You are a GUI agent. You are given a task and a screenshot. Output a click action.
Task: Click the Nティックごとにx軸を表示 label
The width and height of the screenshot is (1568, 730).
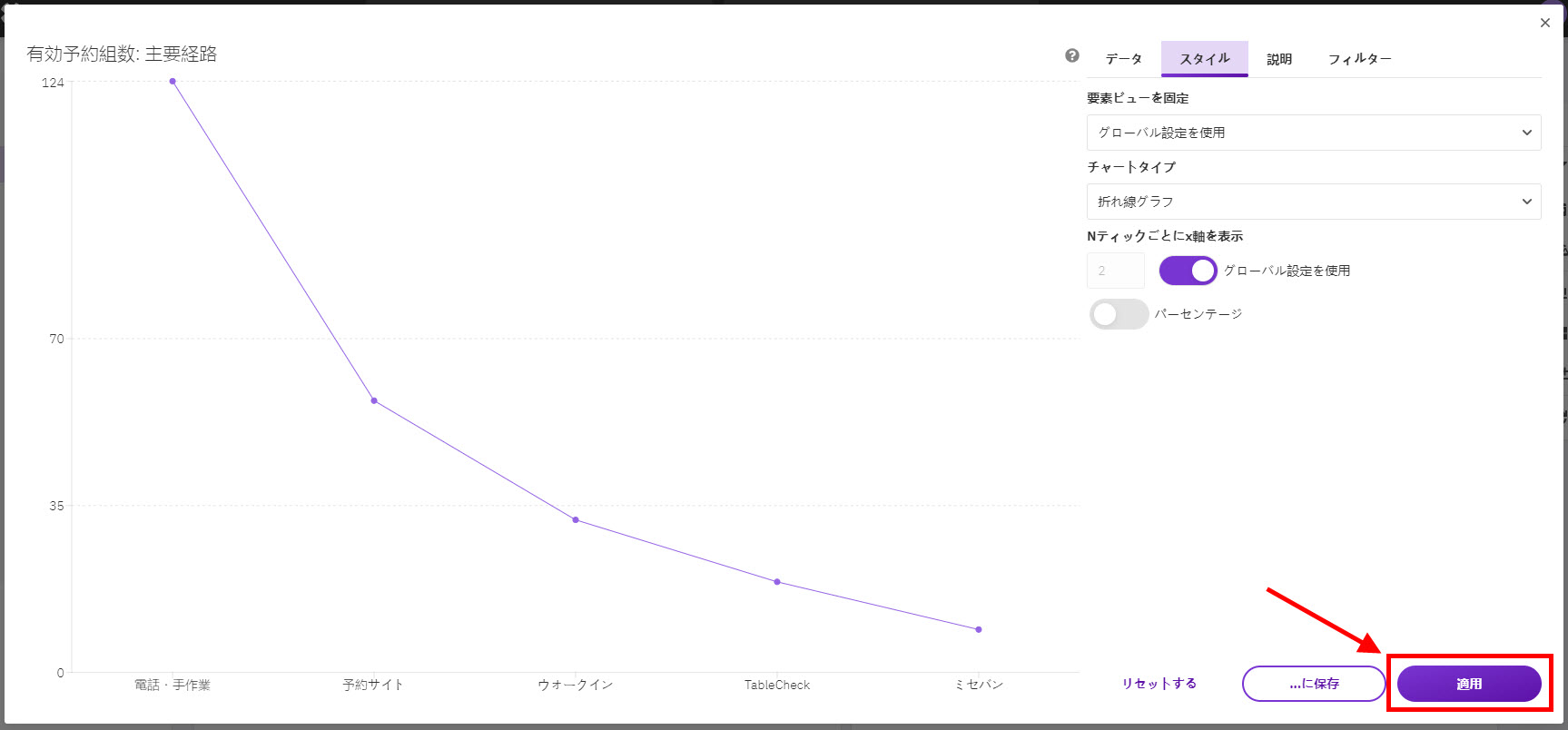[x=1165, y=236]
